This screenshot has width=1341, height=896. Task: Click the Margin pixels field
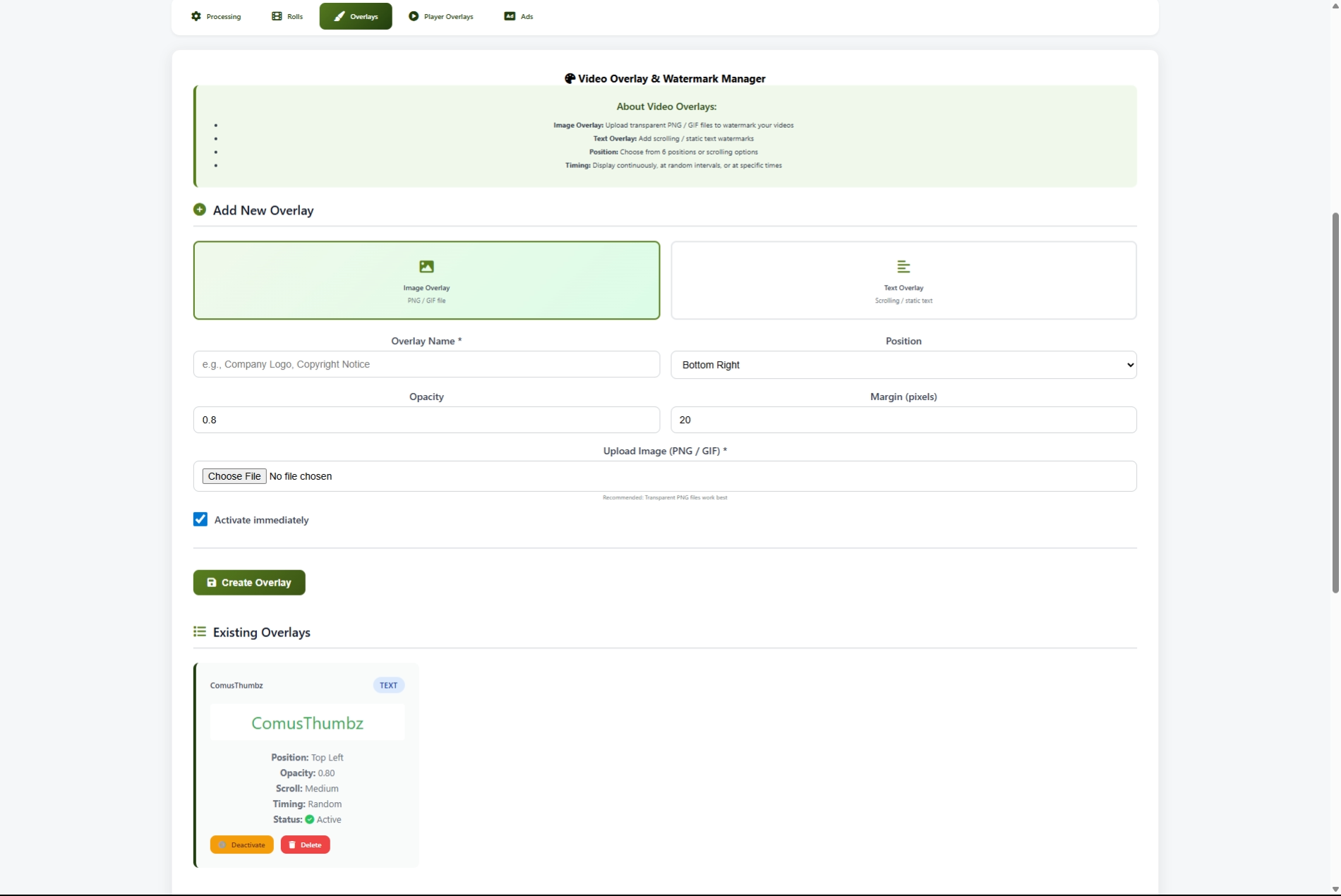pyautogui.click(x=903, y=420)
